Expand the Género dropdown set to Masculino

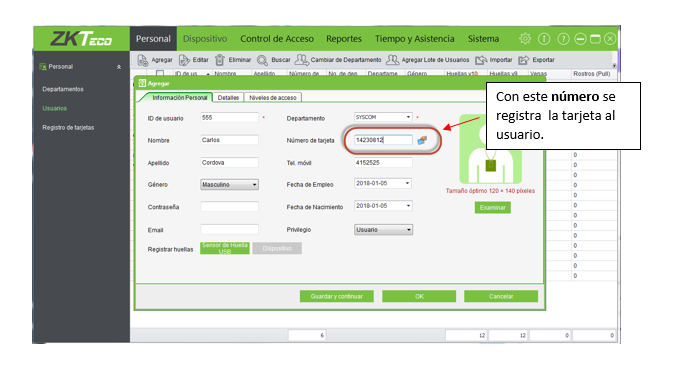point(229,185)
